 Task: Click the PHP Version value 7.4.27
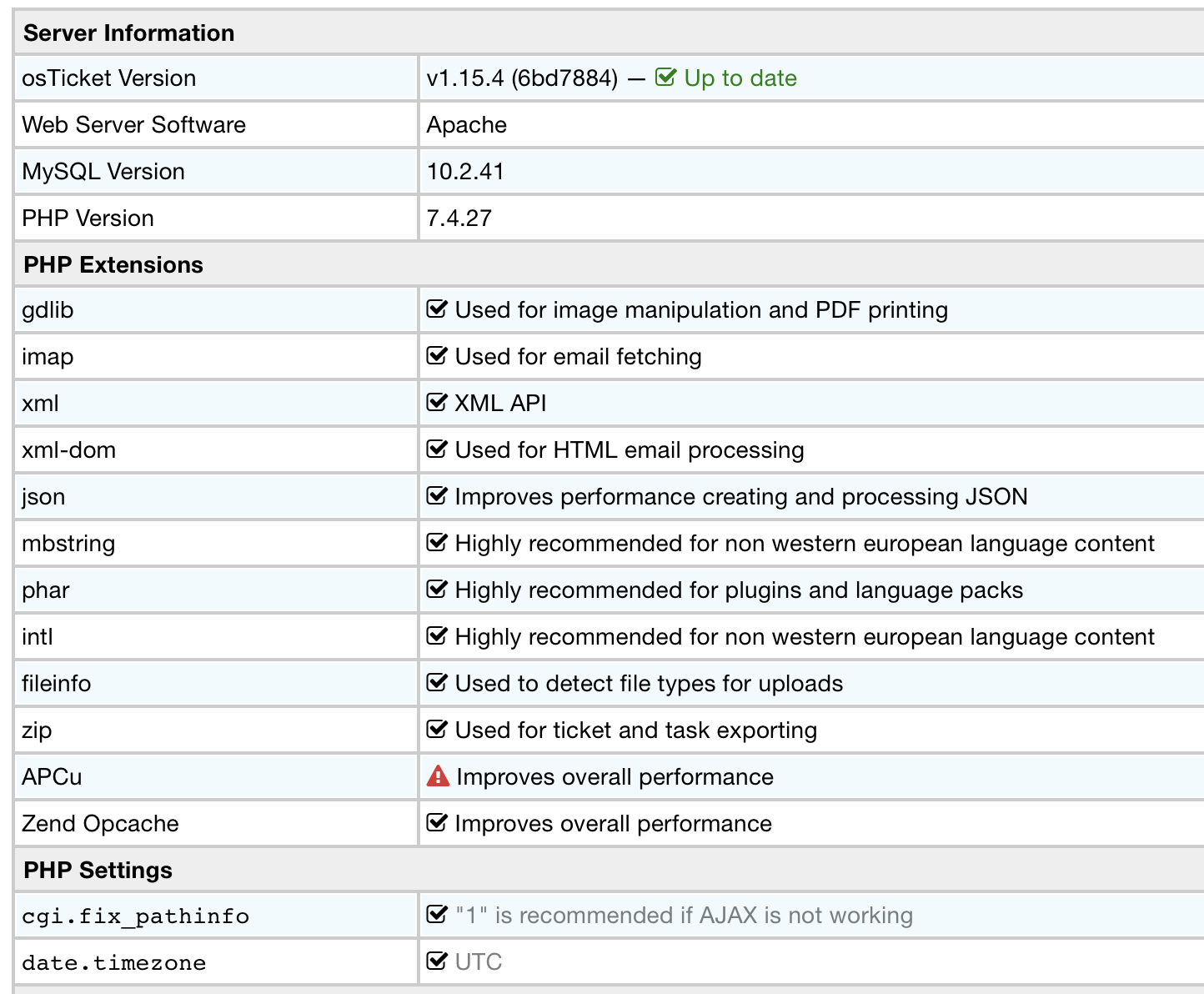459,218
